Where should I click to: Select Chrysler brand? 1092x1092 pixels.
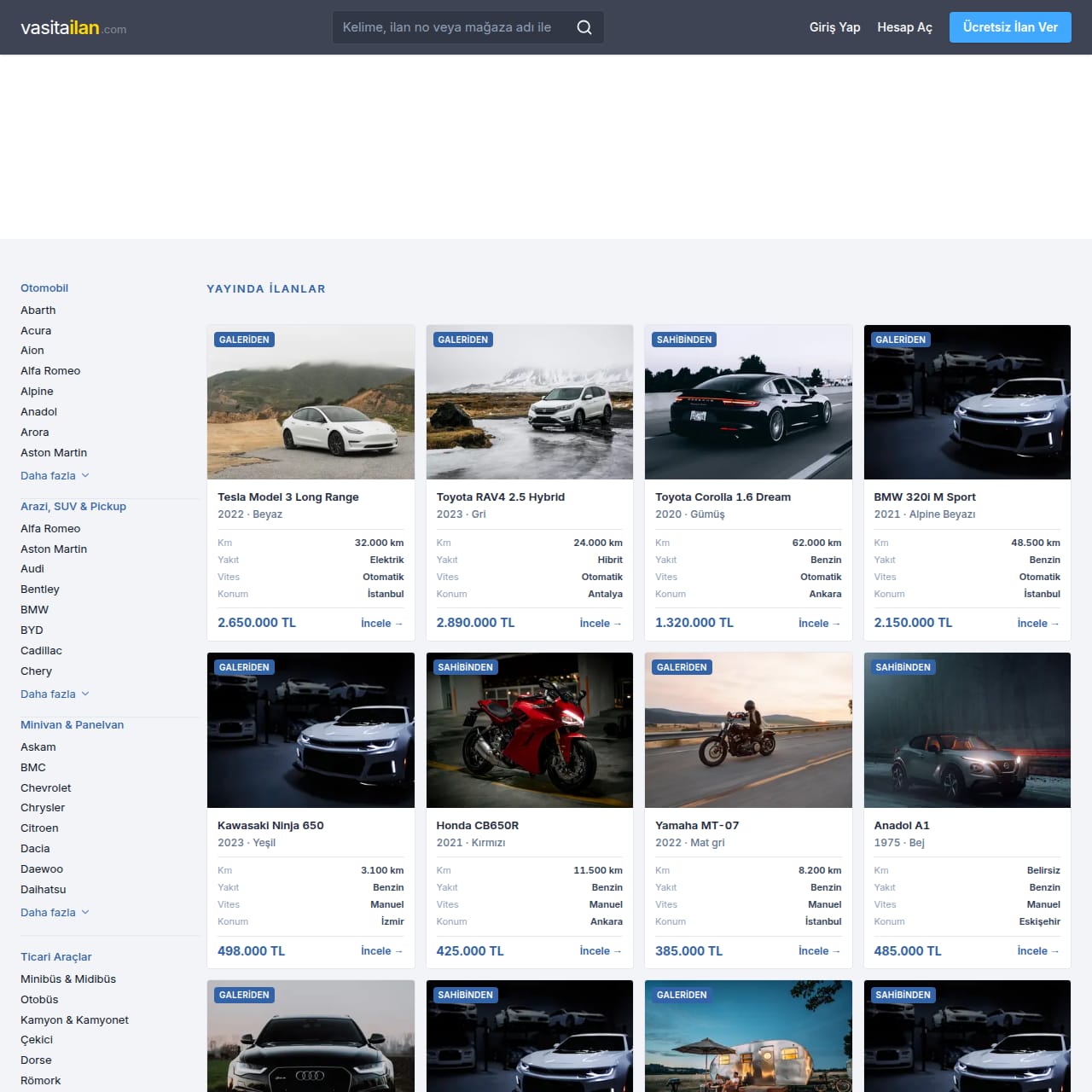tap(43, 808)
